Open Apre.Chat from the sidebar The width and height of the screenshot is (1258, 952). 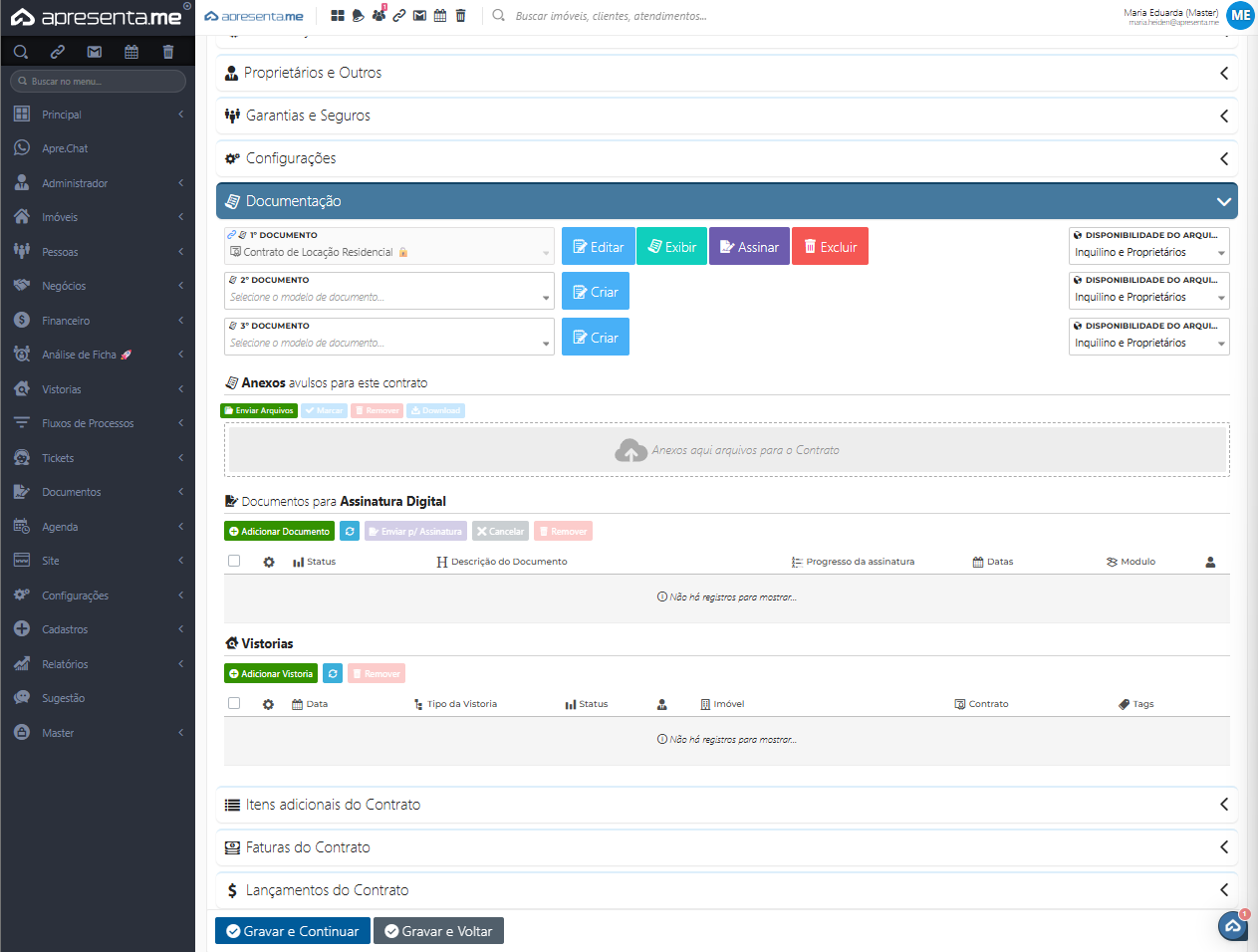(65, 148)
